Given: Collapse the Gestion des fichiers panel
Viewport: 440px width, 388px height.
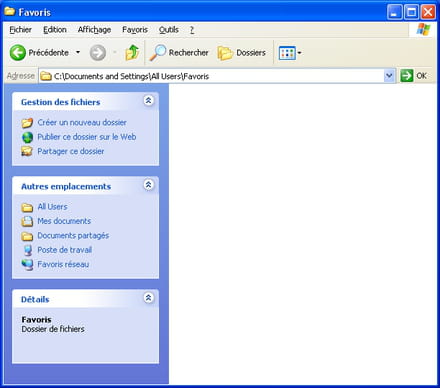Looking at the screenshot, I should tap(148, 100).
